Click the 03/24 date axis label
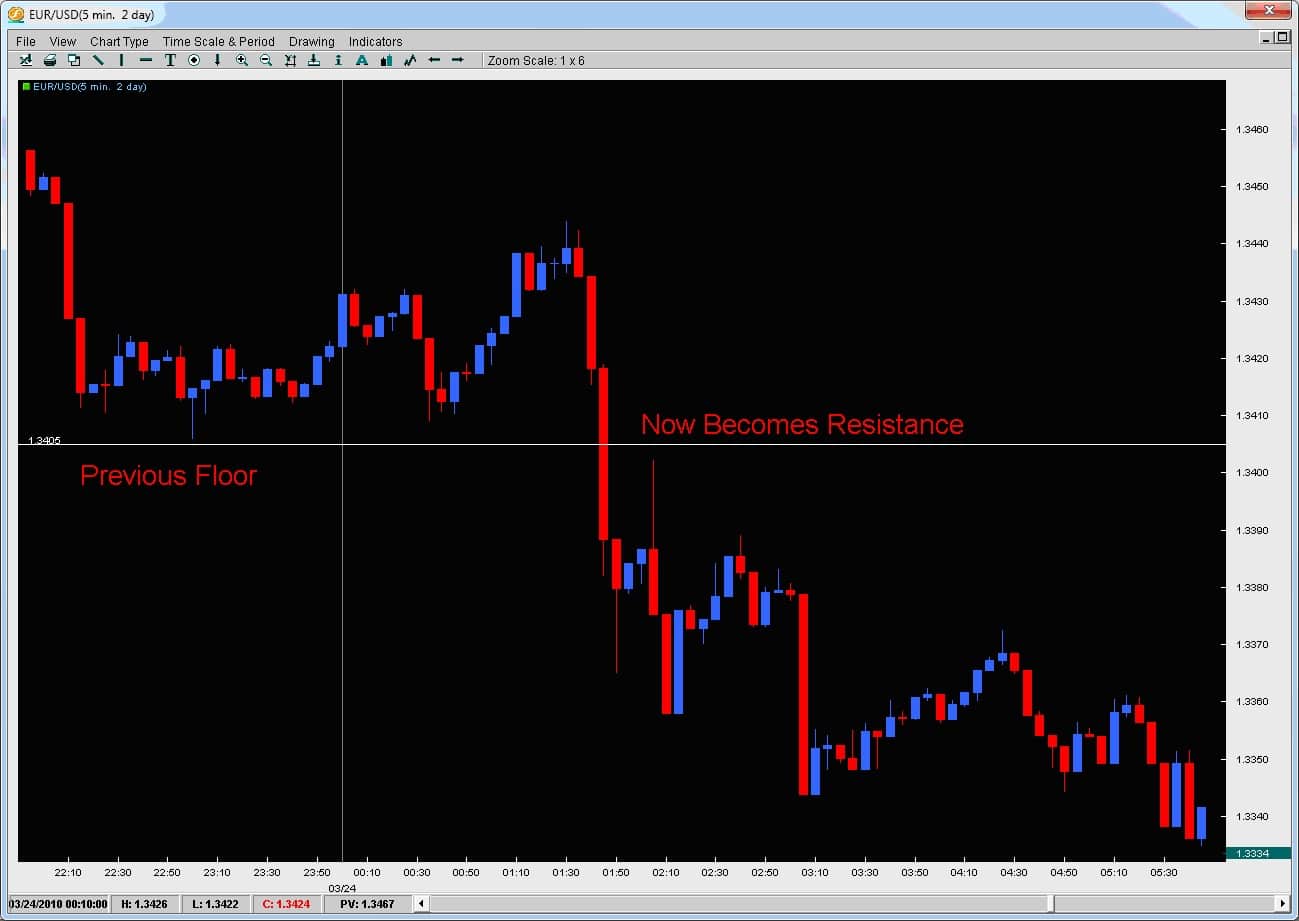Screen dimensions: 1299x921 coord(342,888)
